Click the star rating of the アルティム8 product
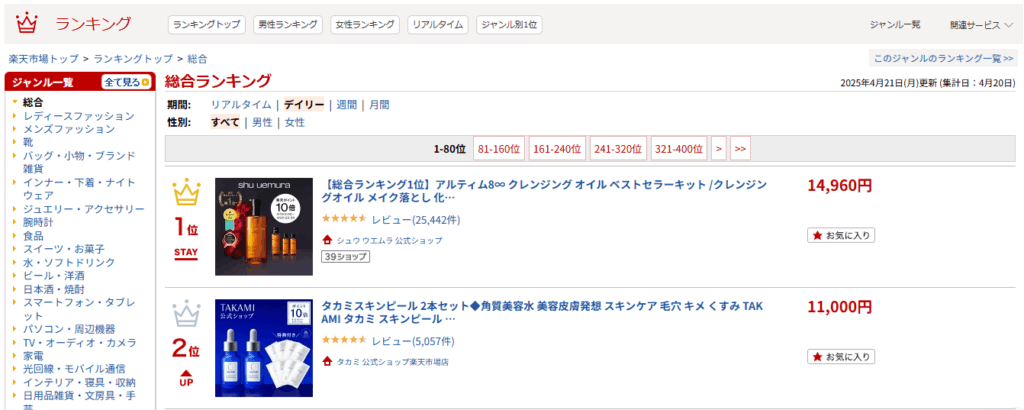 click(x=344, y=219)
